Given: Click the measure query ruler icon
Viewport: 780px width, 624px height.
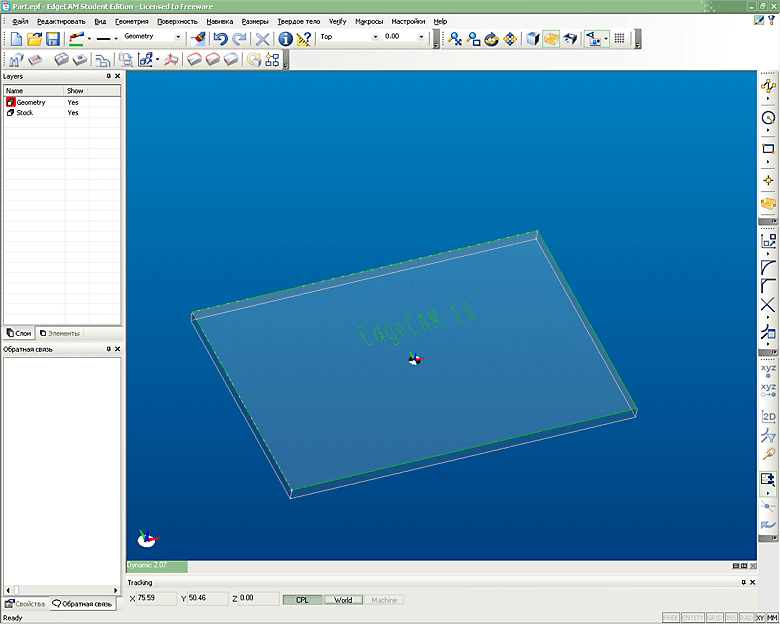Looking at the screenshot, I should click(303, 39).
